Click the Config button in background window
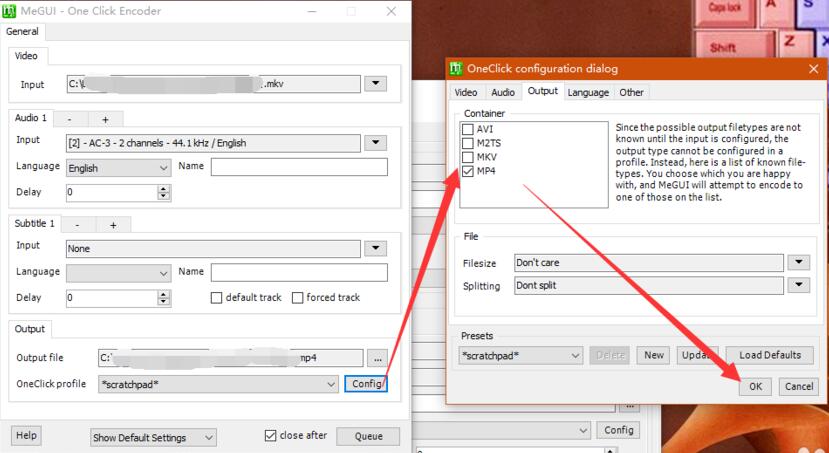 [x=619, y=430]
